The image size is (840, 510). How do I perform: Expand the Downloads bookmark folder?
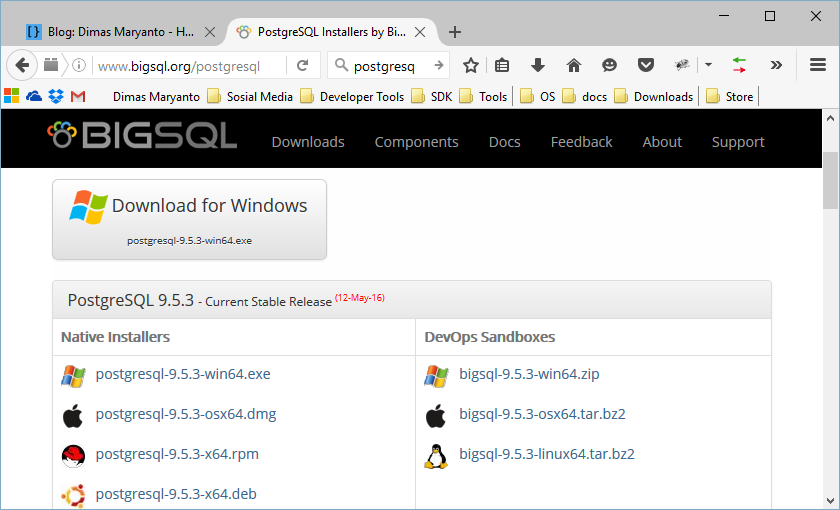tap(654, 96)
